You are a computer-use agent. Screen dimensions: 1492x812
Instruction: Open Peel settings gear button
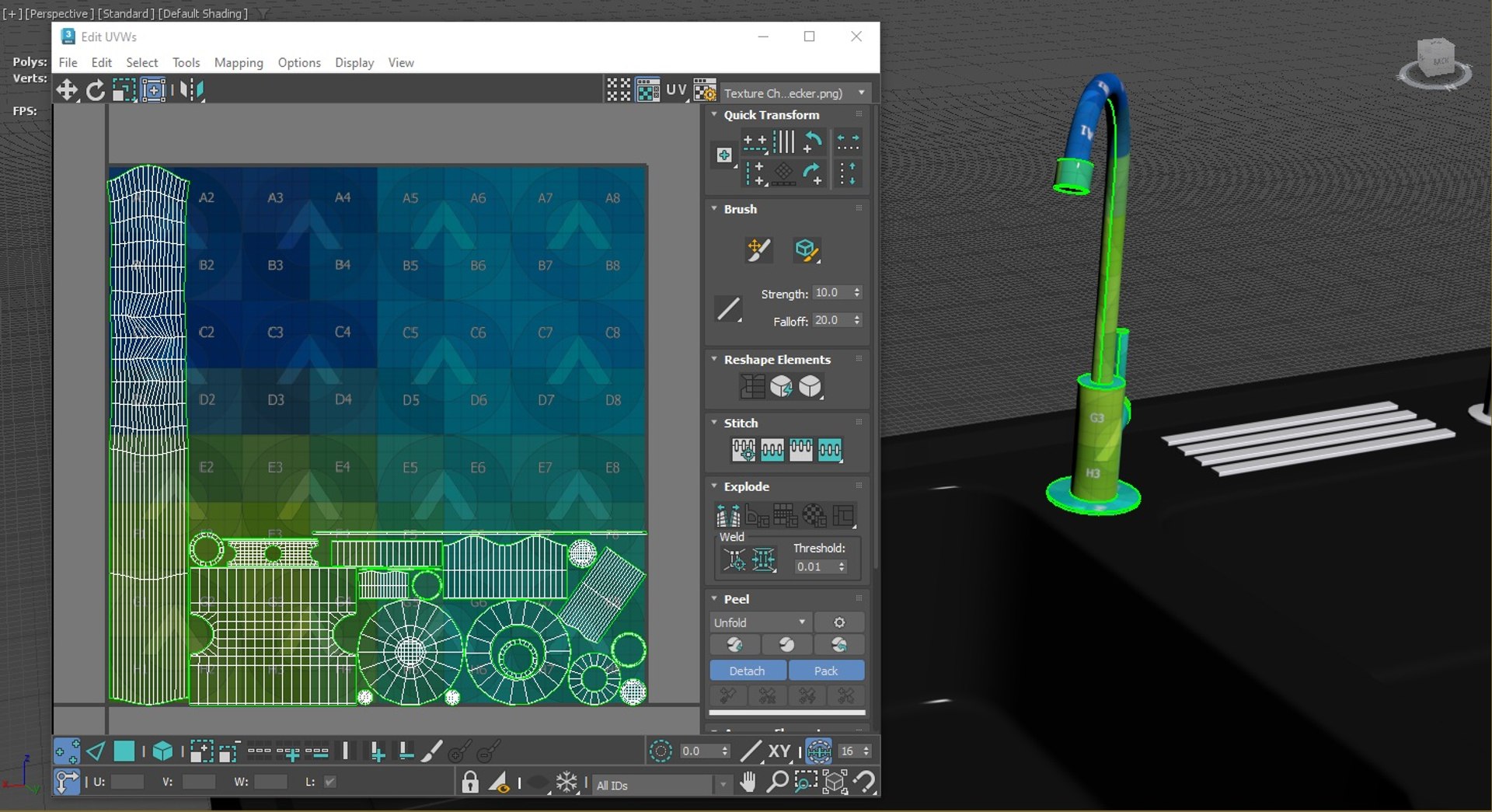[839, 622]
